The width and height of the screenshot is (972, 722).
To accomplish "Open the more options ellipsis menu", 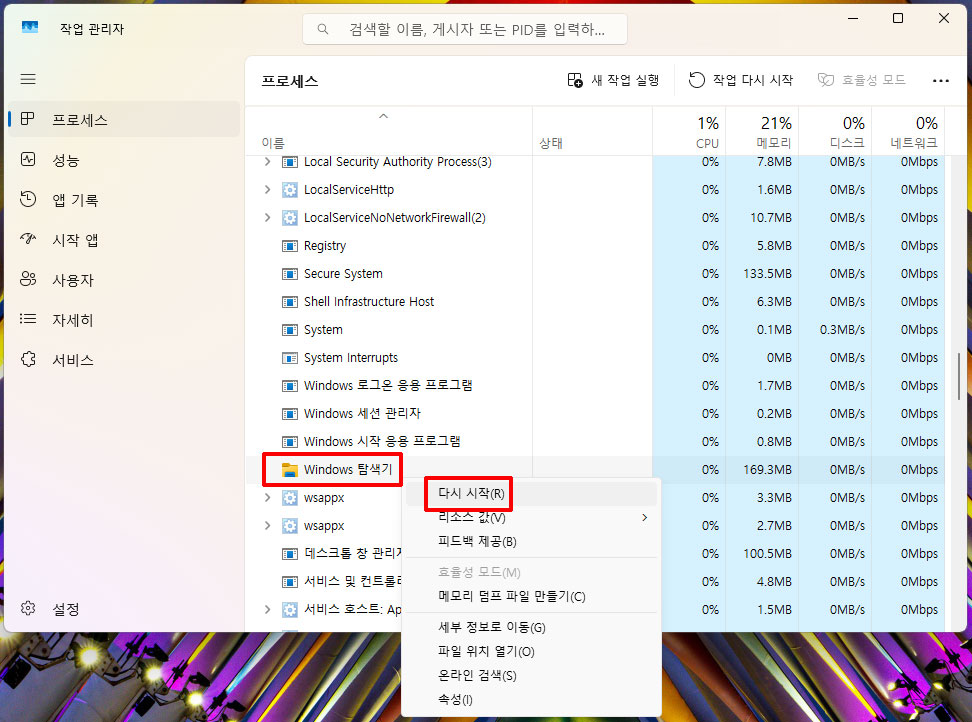I will pyautogui.click(x=940, y=81).
